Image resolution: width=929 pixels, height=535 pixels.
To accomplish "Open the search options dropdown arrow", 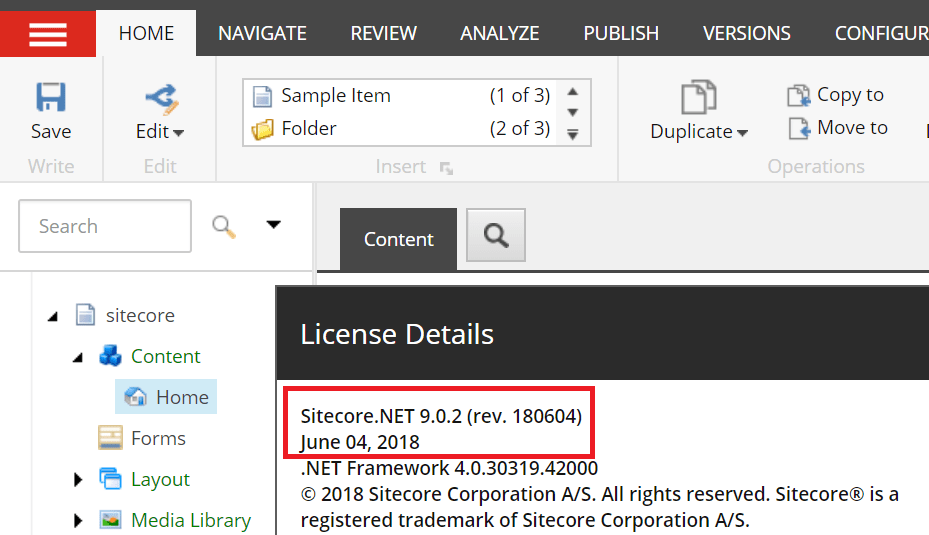I will tap(273, 225).
